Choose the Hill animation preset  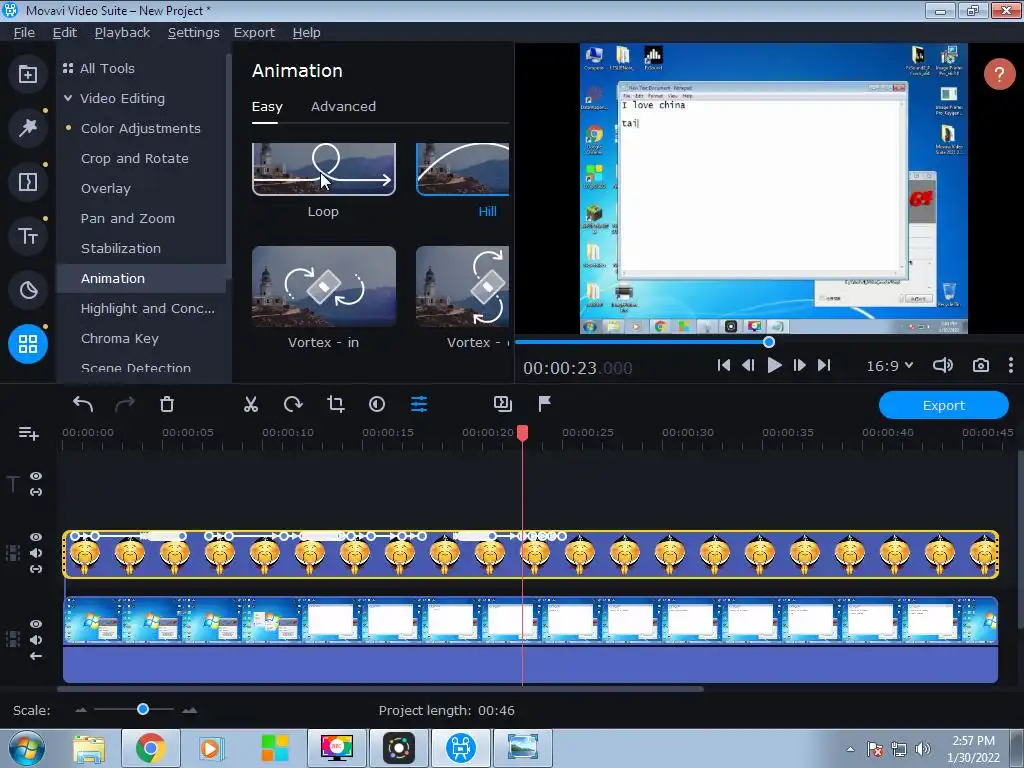point(462,169)
